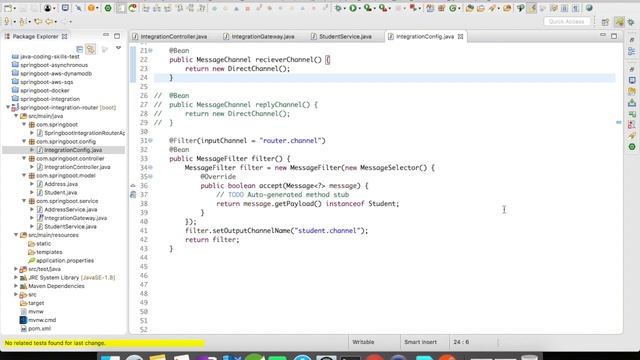640x360 pixels.
Task: Expand the JRE System Library node
Action: tap(16, 278)
